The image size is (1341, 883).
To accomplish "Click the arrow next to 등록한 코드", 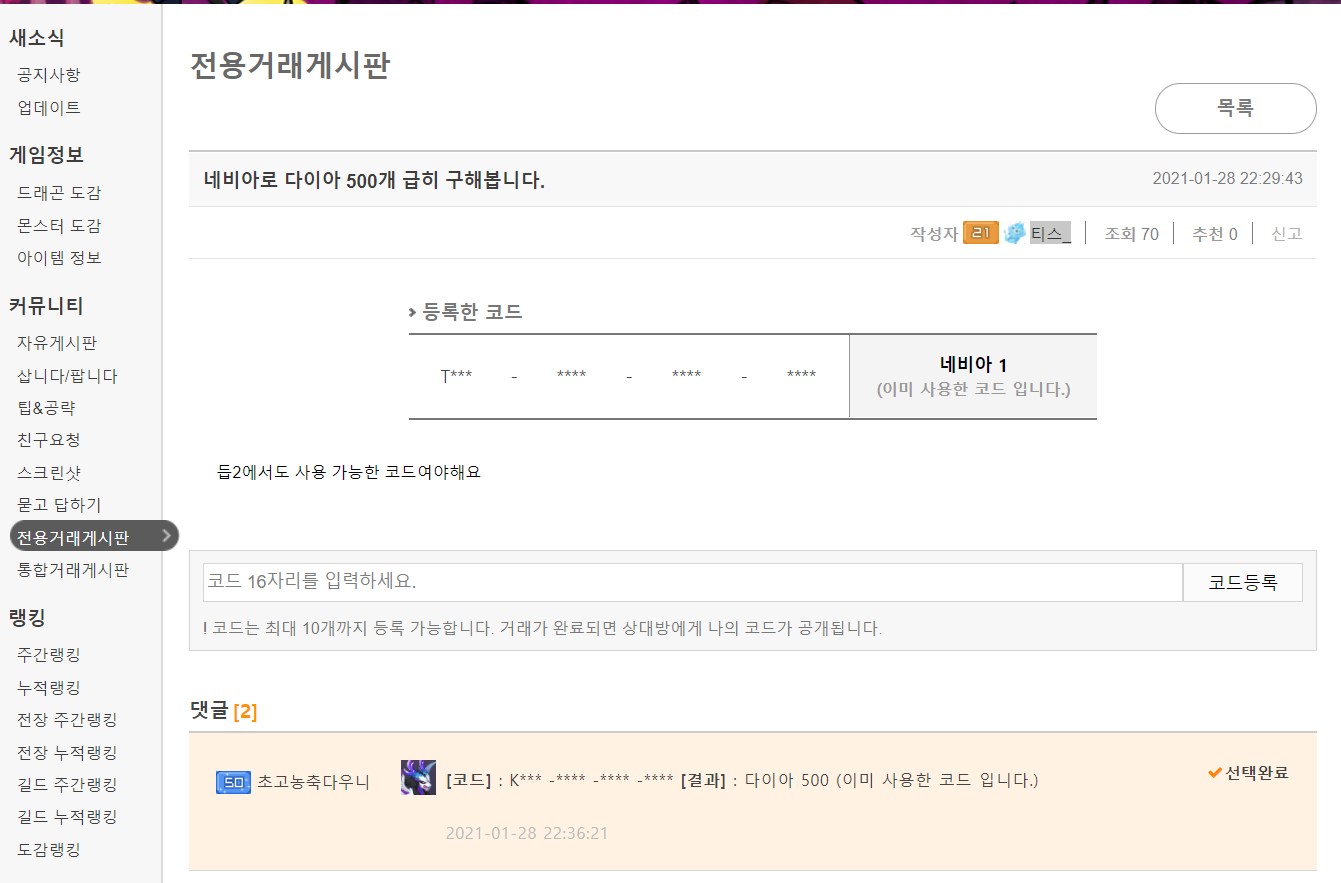I will (x=413, y=313).
